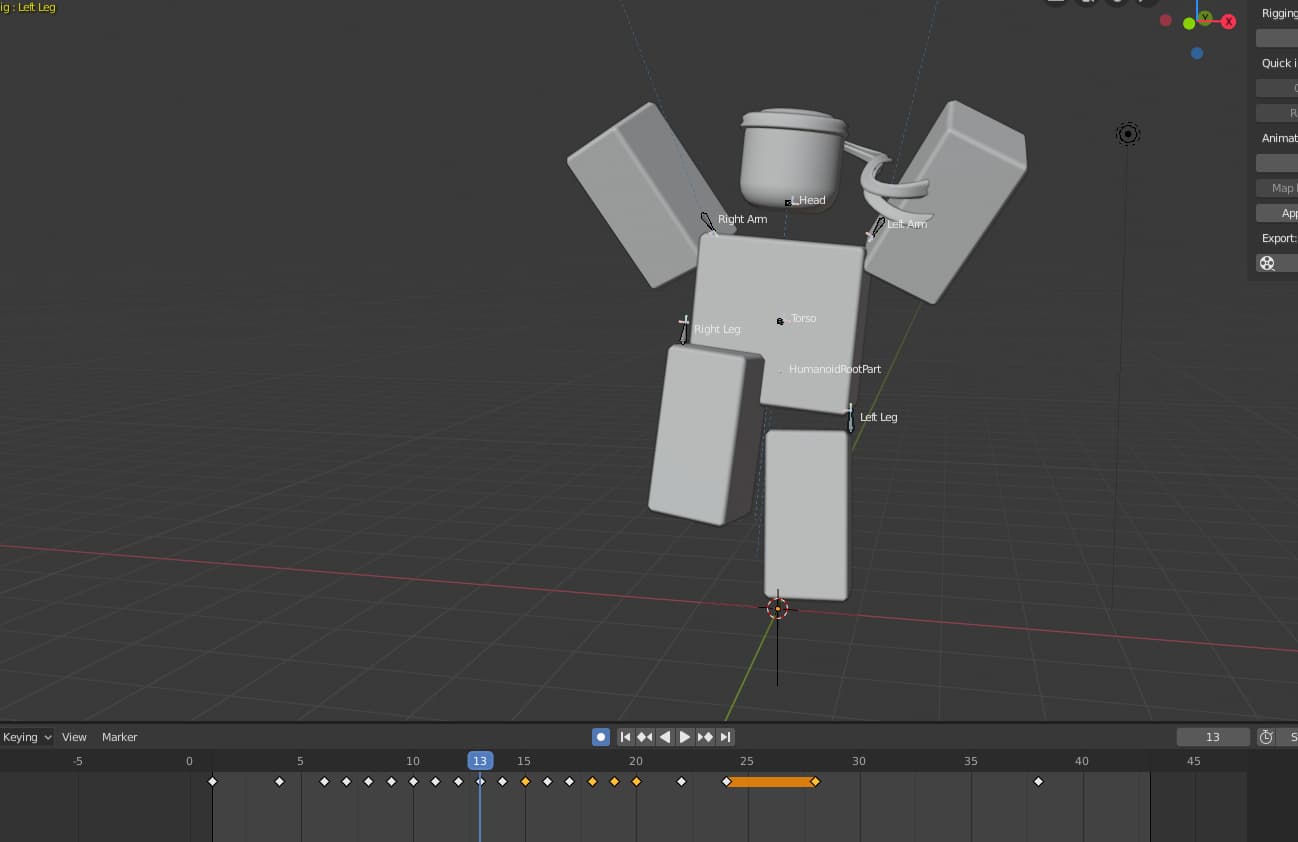Select the keyframe at frame 24

click(726, 781)
